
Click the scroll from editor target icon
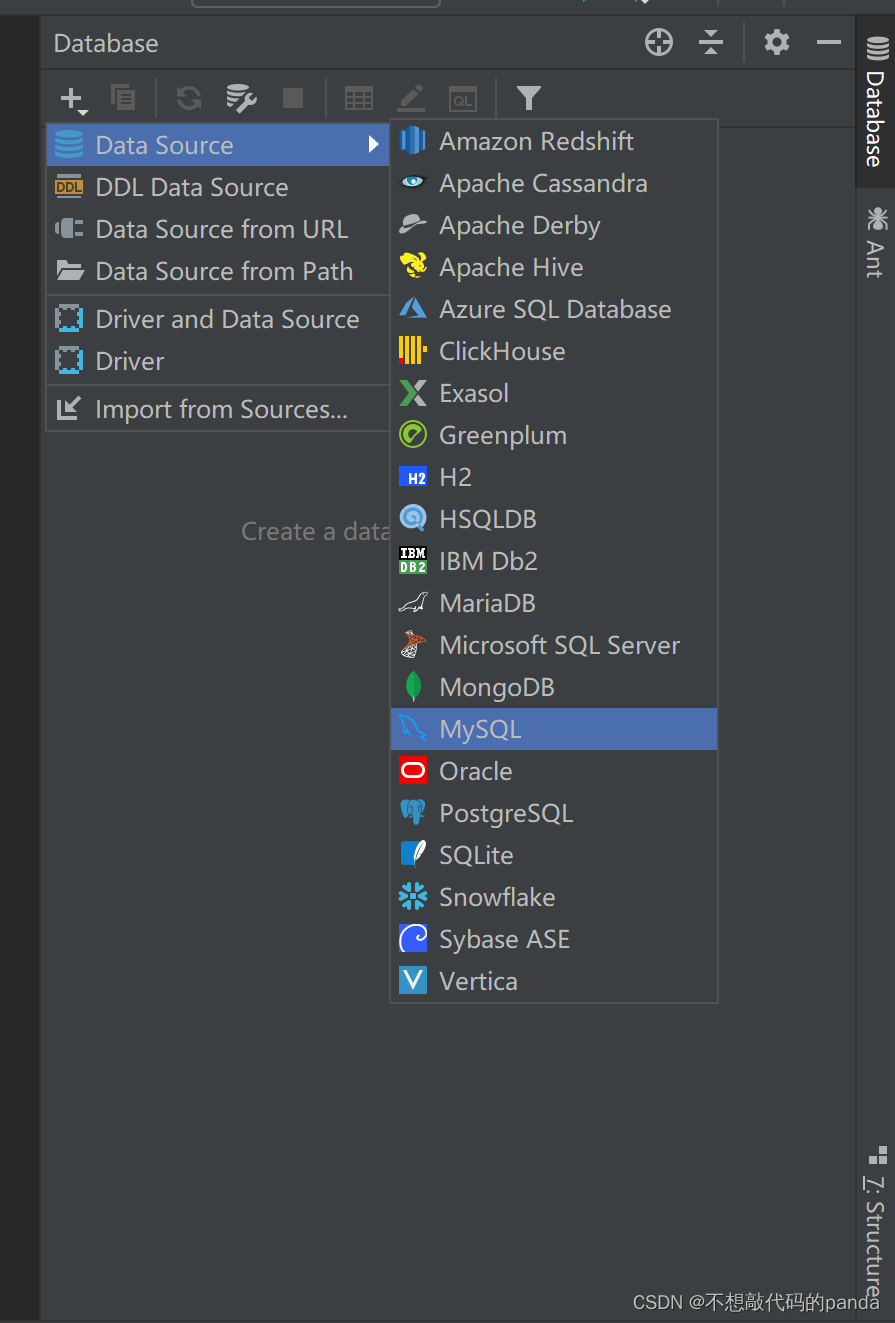(x=659, y=42)
